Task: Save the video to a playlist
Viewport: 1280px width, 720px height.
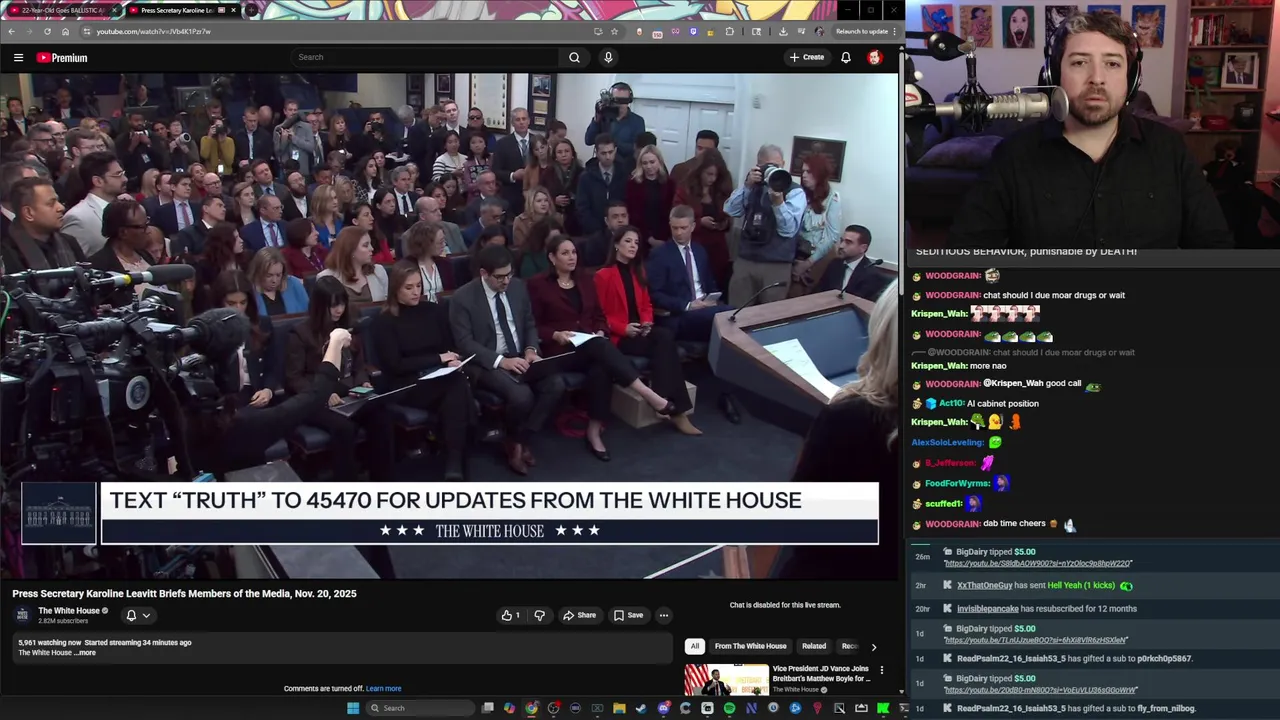Action: 628,615
